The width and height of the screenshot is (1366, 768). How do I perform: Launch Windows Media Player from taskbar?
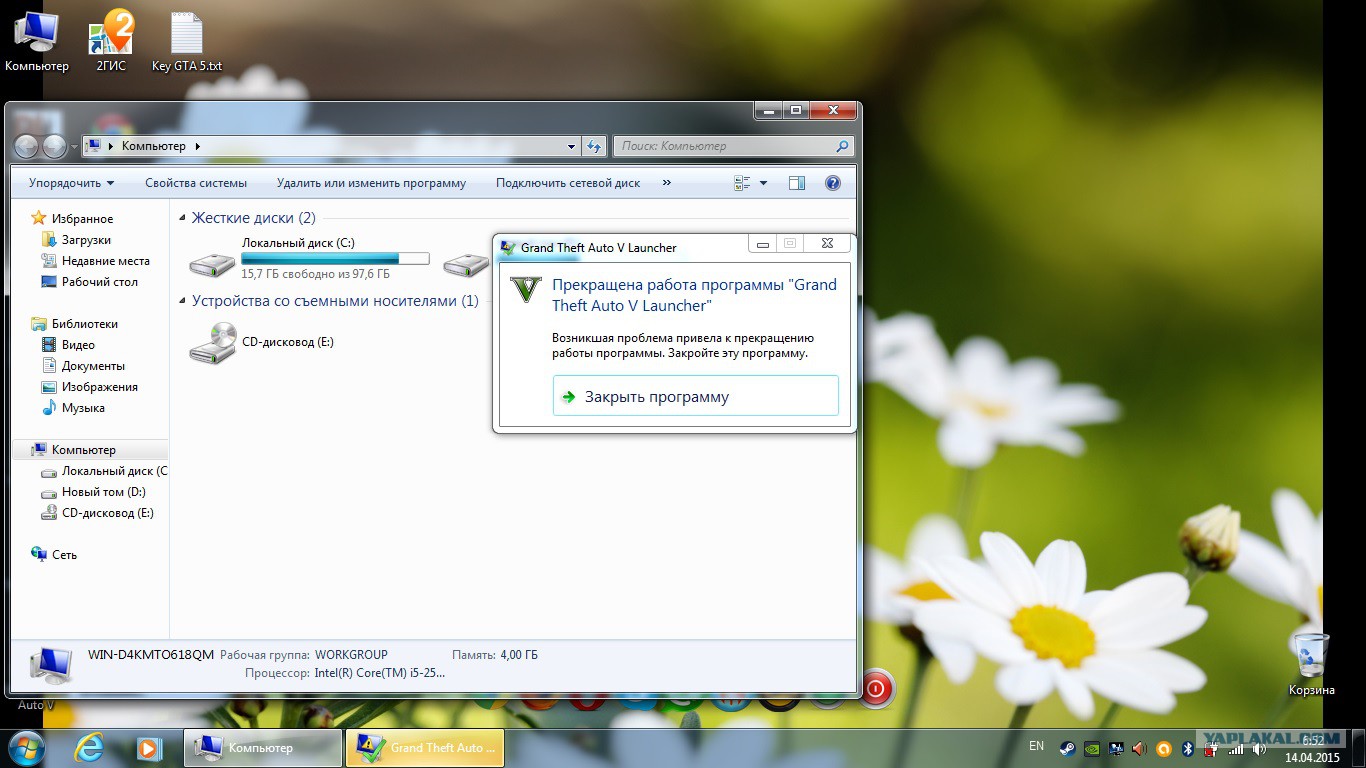[x=148, y=747]
